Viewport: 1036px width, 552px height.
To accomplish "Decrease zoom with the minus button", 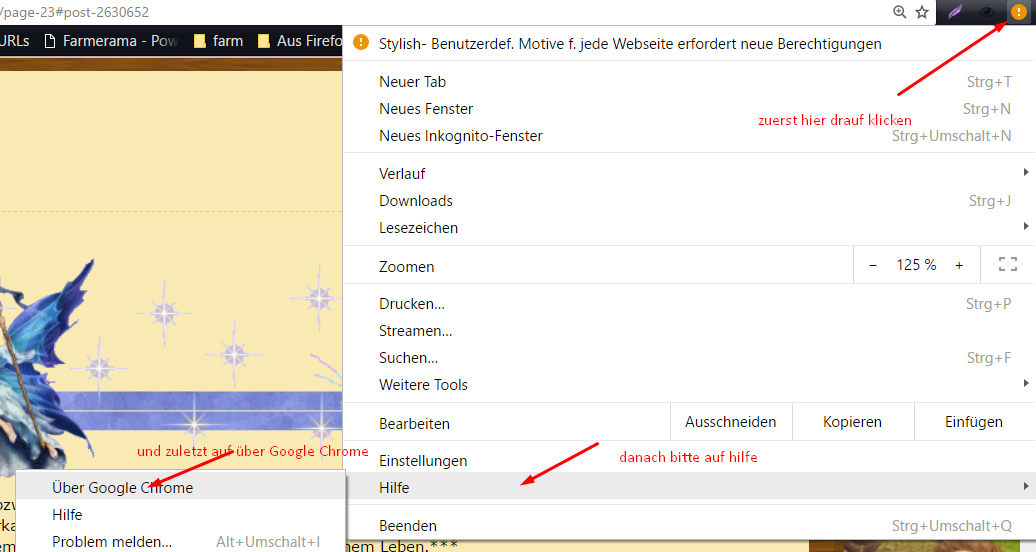I will pyautogui.click(x=873, y=265).
